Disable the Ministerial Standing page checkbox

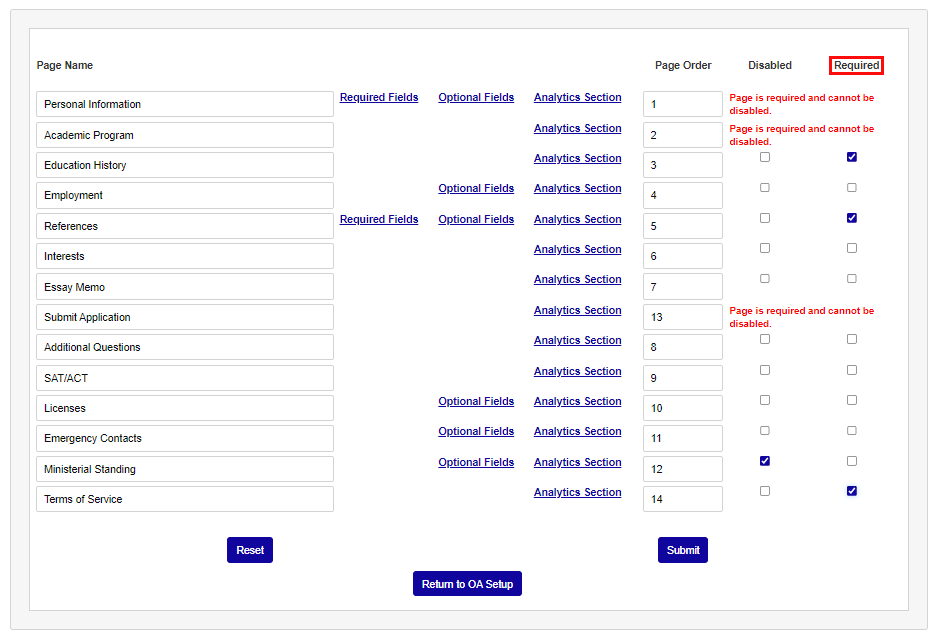point(765,461)
